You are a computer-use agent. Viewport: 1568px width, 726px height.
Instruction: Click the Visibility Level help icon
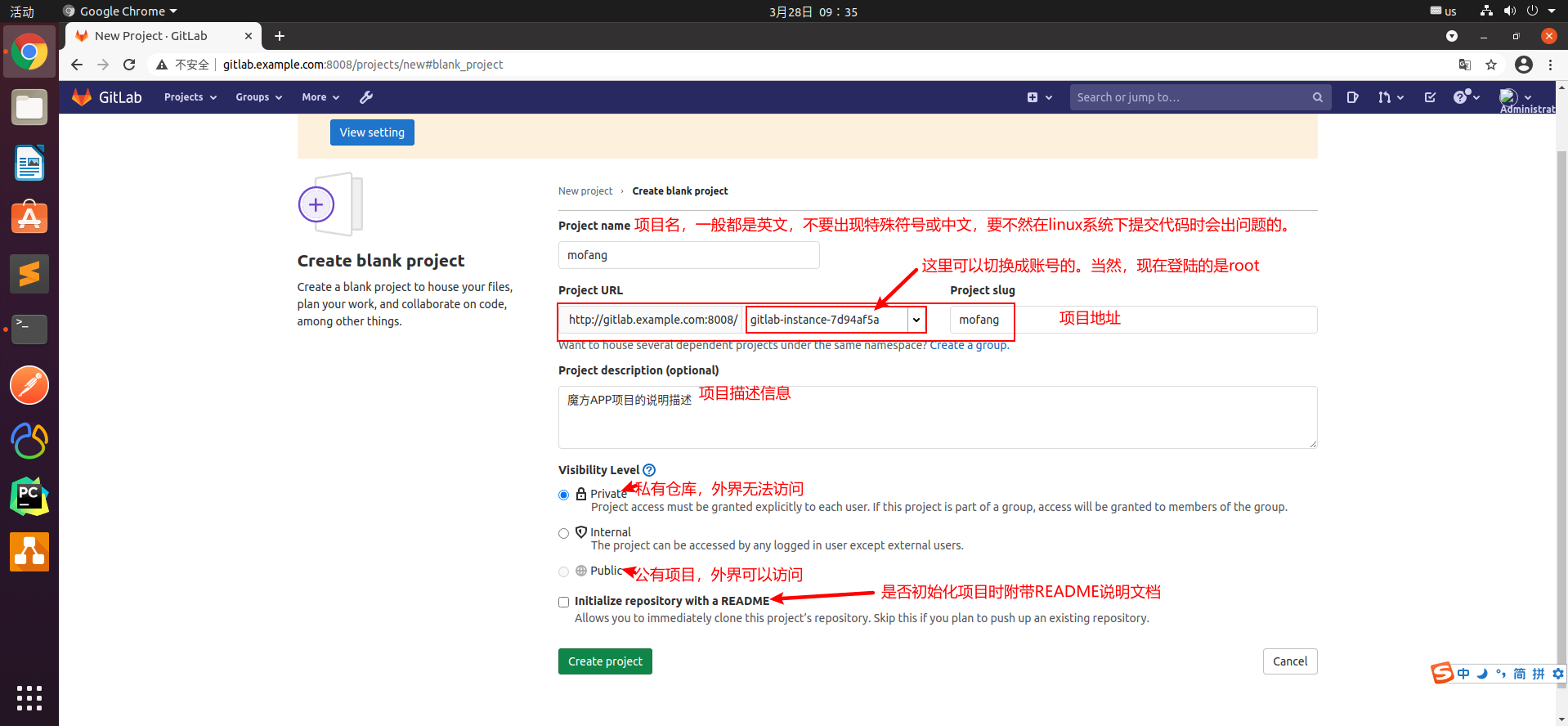(649, 470)
